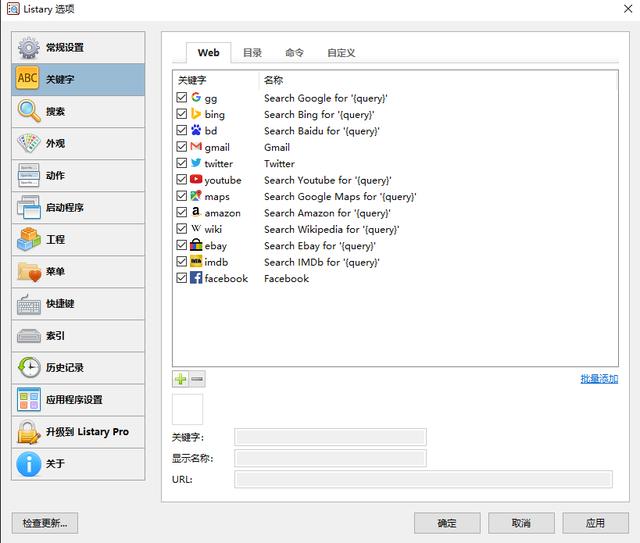Viewport: 640px width, 543px height.
Task: Select "Search Wikipedia for '{query}'" text
Action: coord(331,229)
